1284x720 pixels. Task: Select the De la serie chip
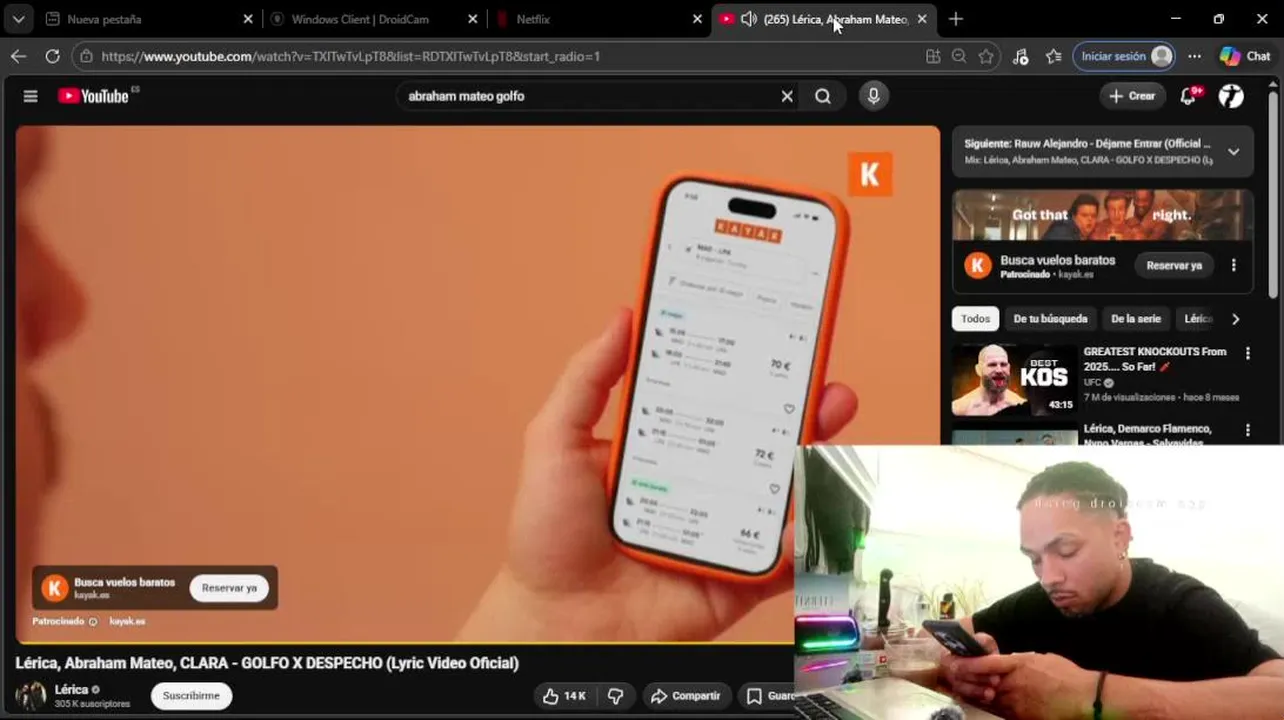[x=1136, y=319]
